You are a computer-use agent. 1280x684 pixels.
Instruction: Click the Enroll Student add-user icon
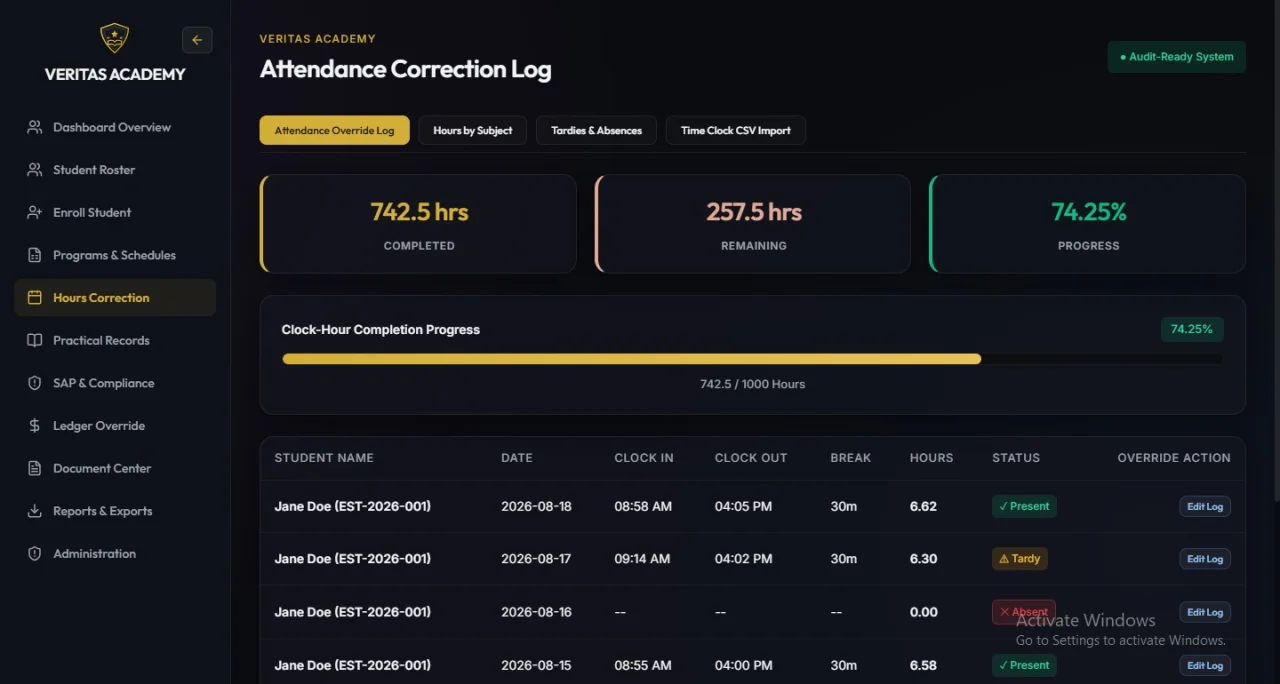35,213
